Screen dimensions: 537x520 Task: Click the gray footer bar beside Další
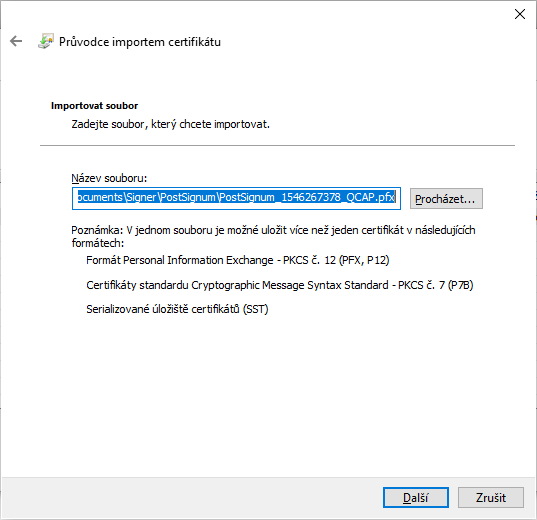click(x=192, y=497)
